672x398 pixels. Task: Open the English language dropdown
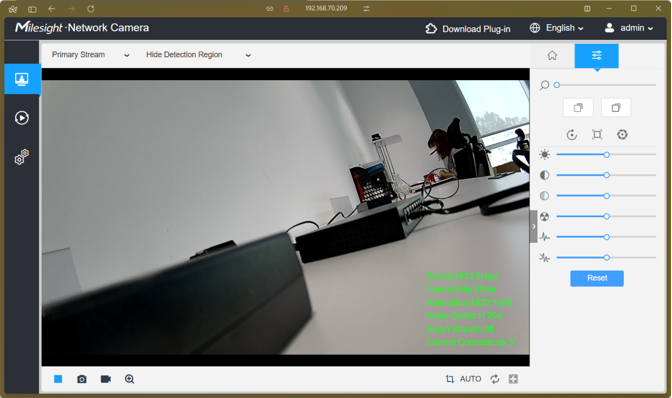(557, 28)
